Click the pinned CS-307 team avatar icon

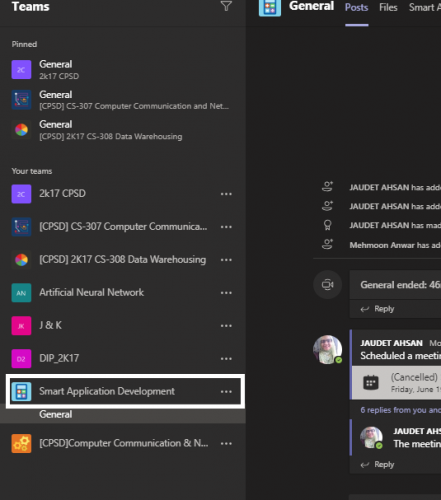pyautogui.click(x=21, y=100)
